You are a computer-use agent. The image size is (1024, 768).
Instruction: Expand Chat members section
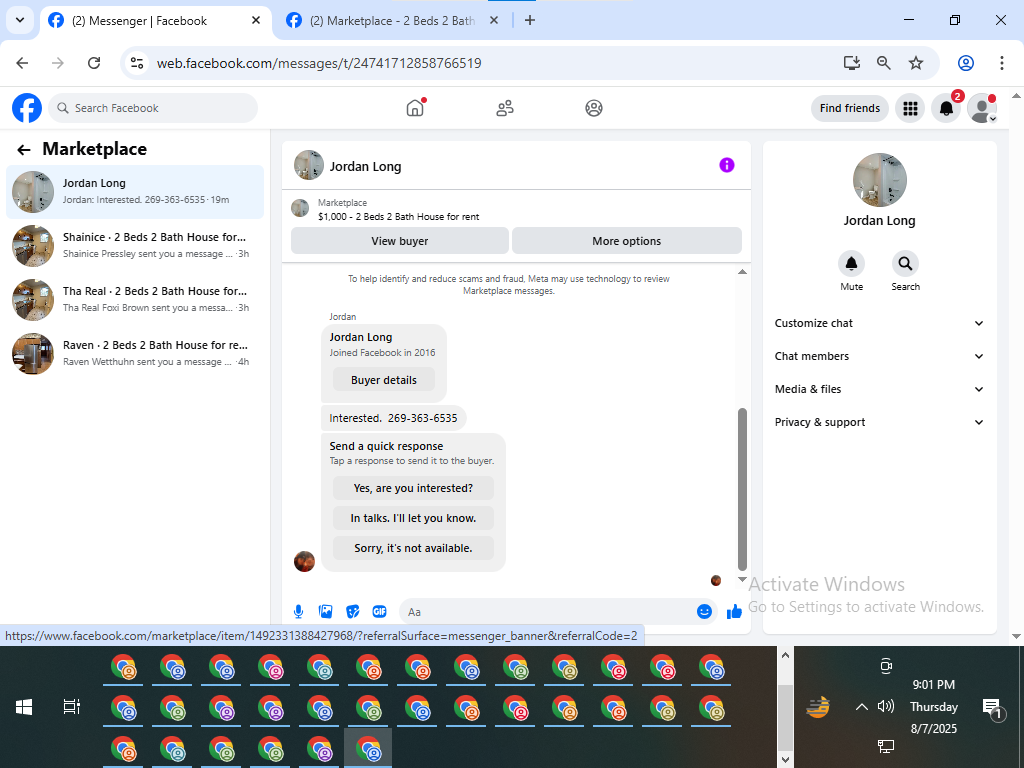click(x=879, y=356)
